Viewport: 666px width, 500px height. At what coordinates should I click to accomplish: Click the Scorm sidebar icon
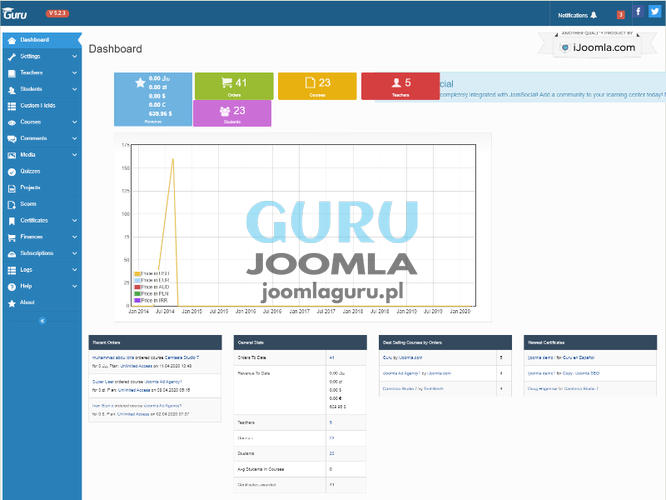pos(12,205)
